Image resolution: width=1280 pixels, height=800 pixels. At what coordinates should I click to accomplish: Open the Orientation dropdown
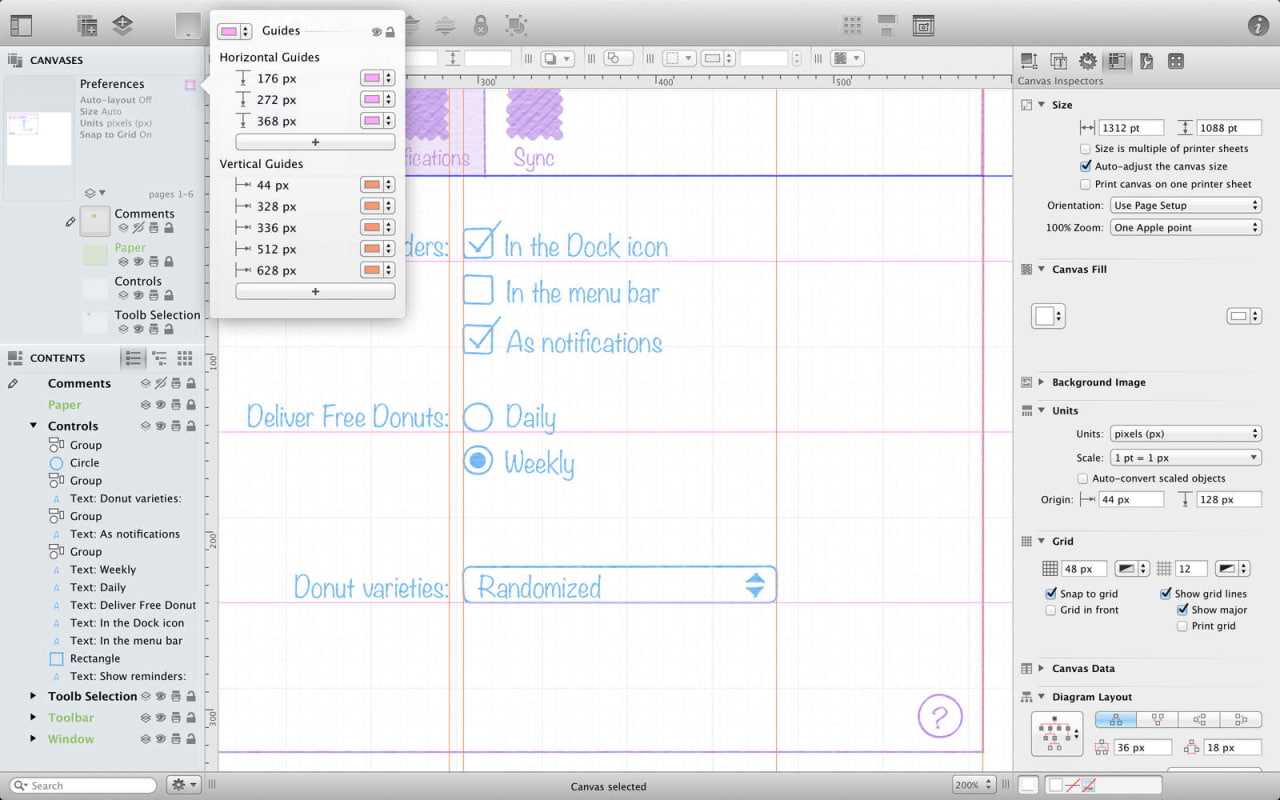coord(1185,205)
